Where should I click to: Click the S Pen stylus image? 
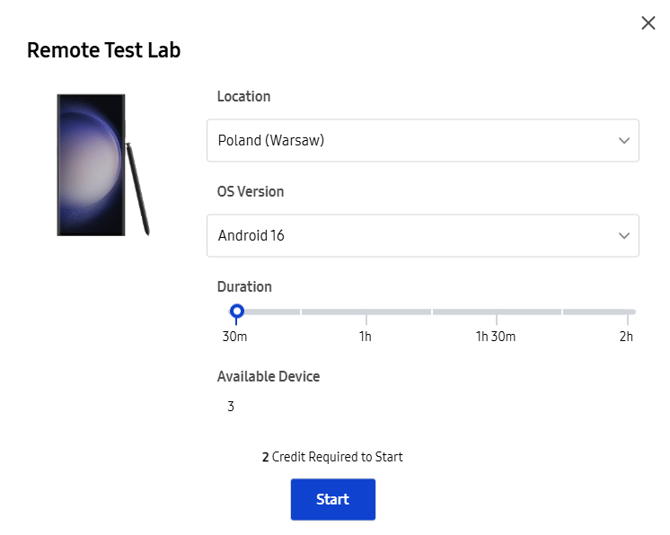(x=138, y=190)
